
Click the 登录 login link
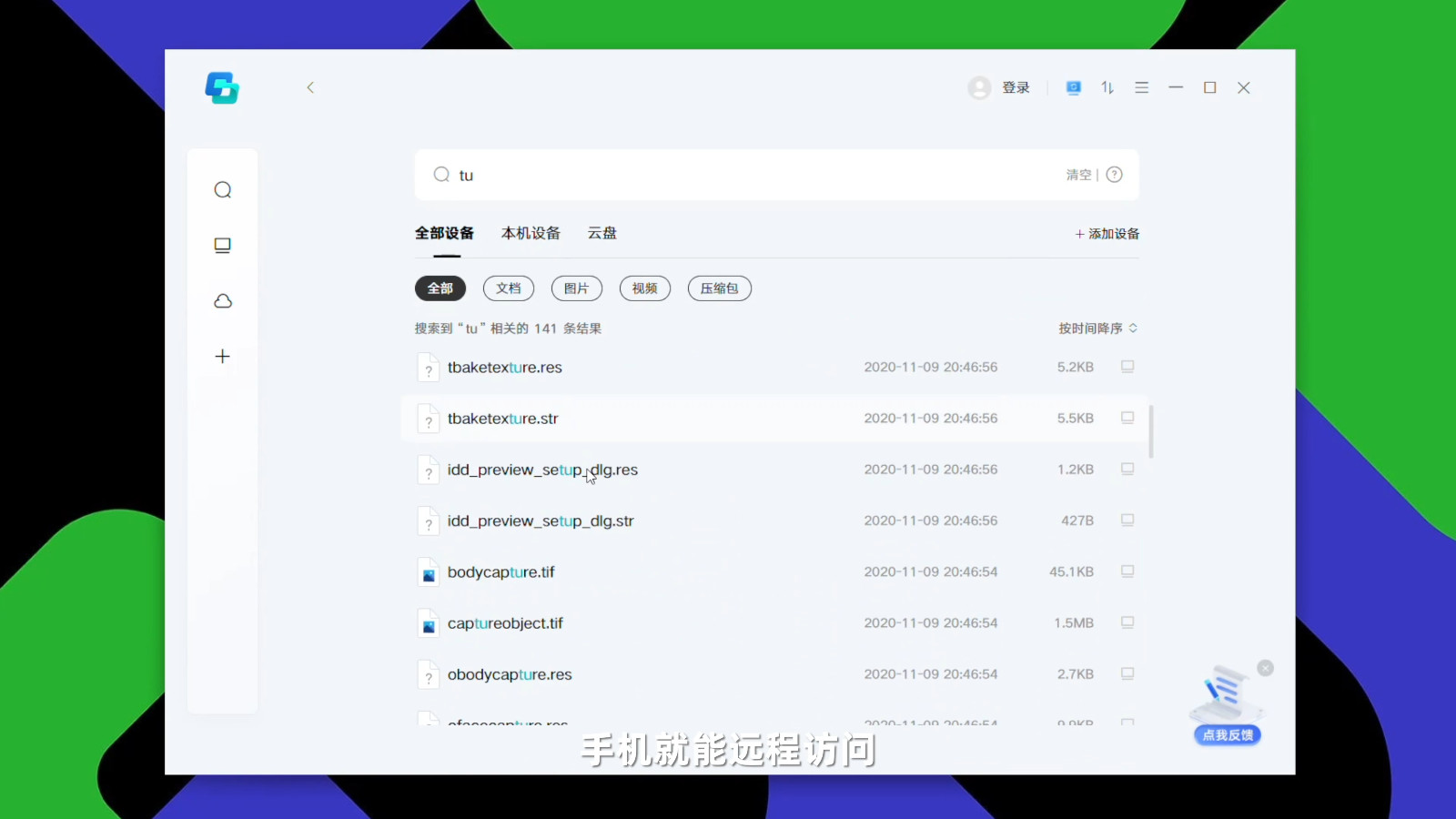[x=1016, y=87]
